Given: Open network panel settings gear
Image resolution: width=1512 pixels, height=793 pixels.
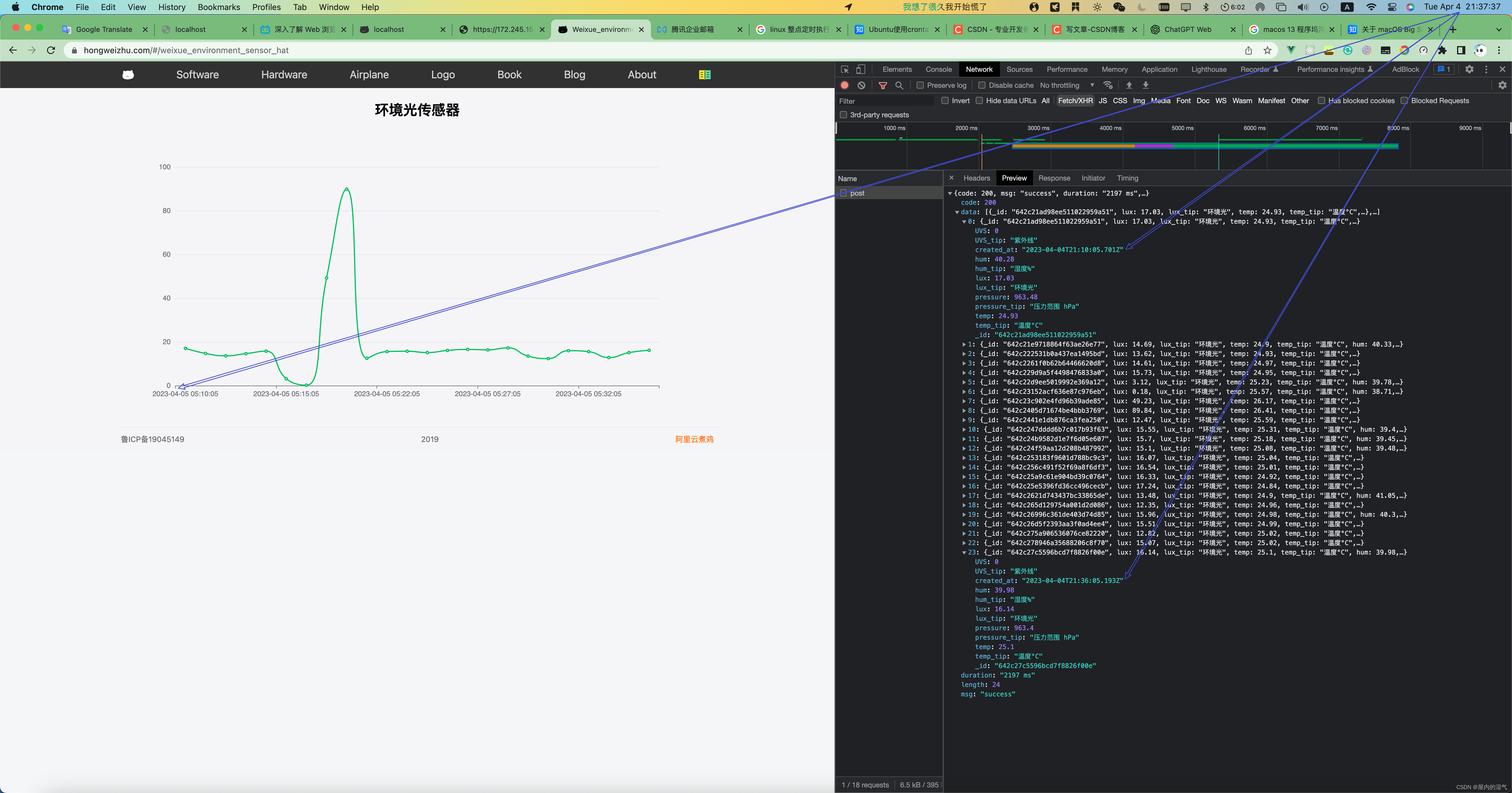Looking at the screenshot, I should pos(1502,85).
